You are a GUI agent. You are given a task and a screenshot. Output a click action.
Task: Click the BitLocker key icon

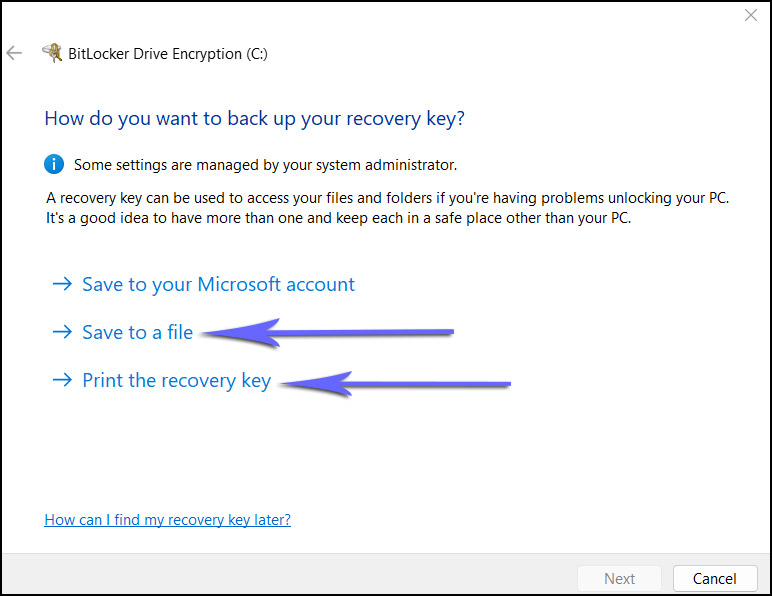click(52, 53)
